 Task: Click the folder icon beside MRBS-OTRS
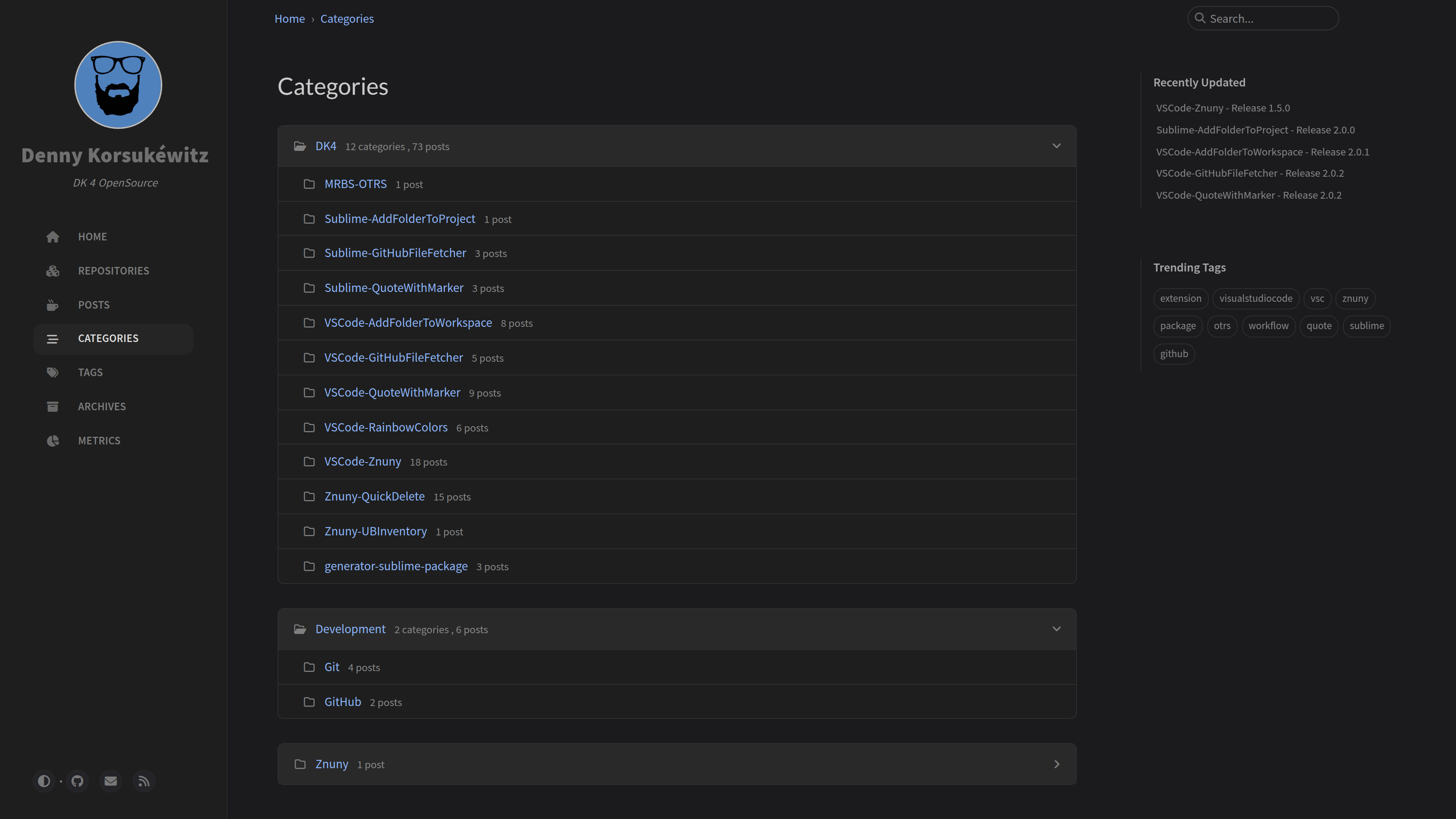tap(309, 184)
